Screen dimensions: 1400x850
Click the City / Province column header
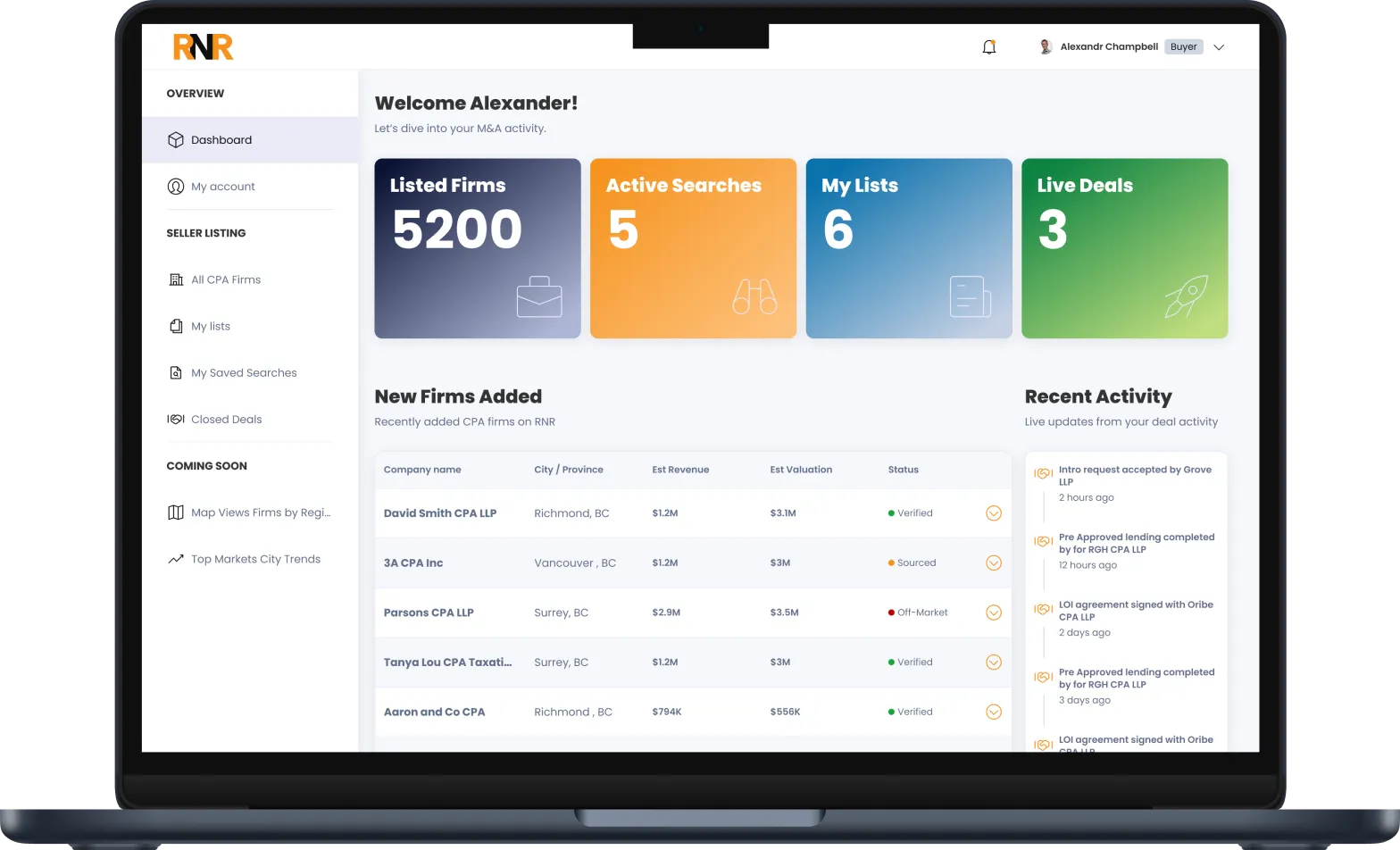[x=569, y=470]
